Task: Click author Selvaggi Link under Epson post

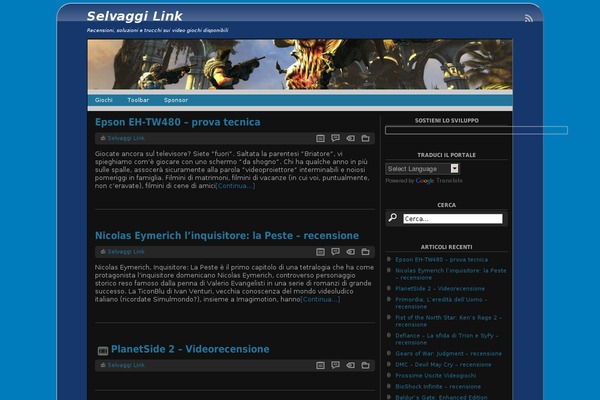Action: click(126, 138)
